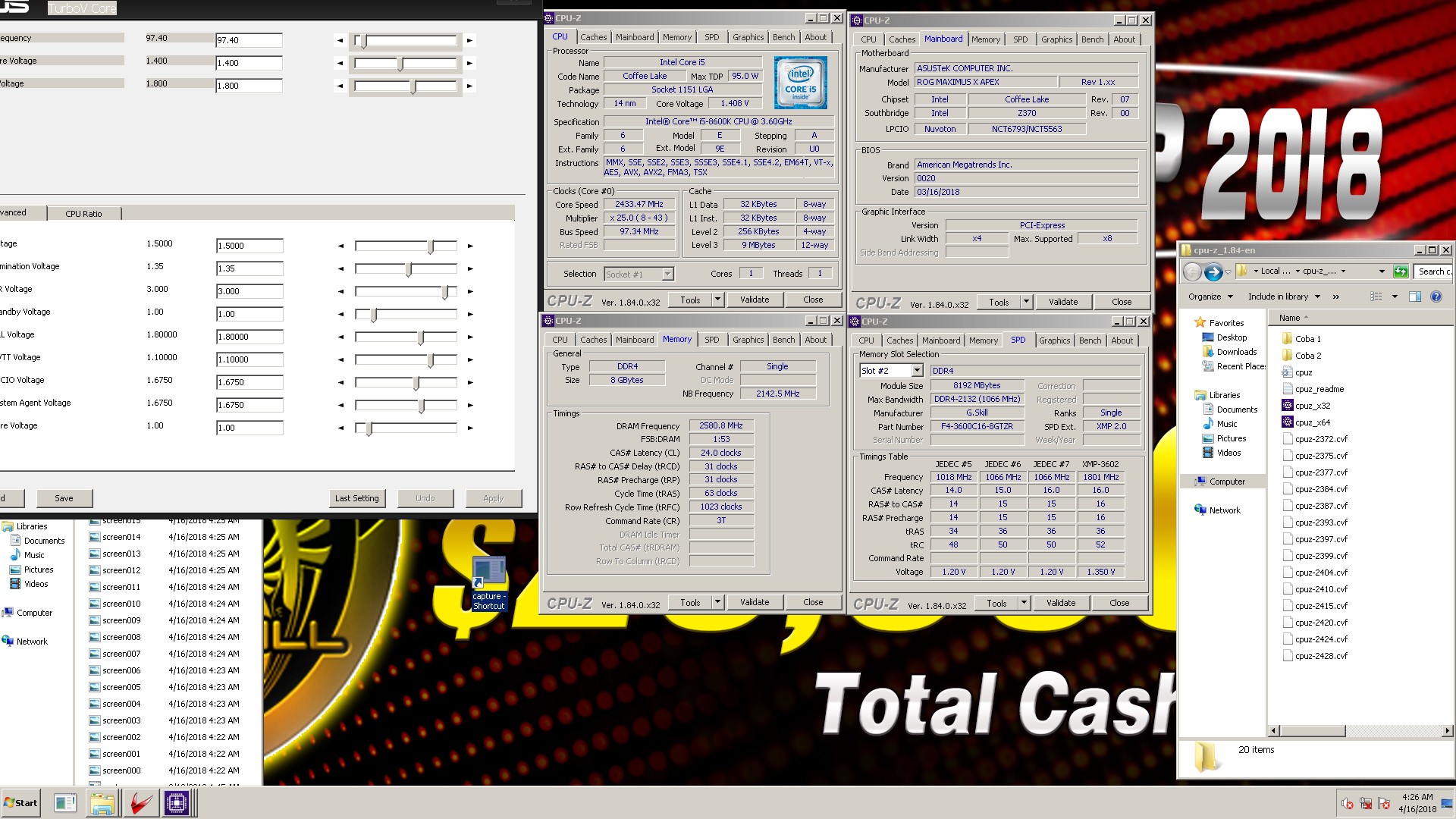Viewport: 1456px width, 819px height.
Task: Click the 1.80000 voltage input field
Action: (x=249, y=337)
